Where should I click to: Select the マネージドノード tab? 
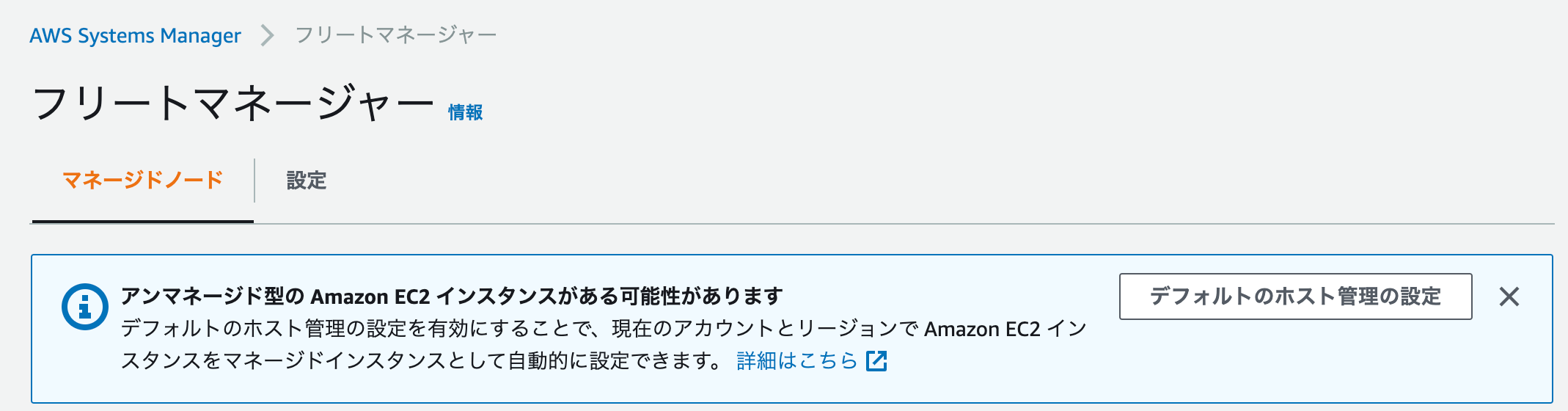(x=143, y=181)
